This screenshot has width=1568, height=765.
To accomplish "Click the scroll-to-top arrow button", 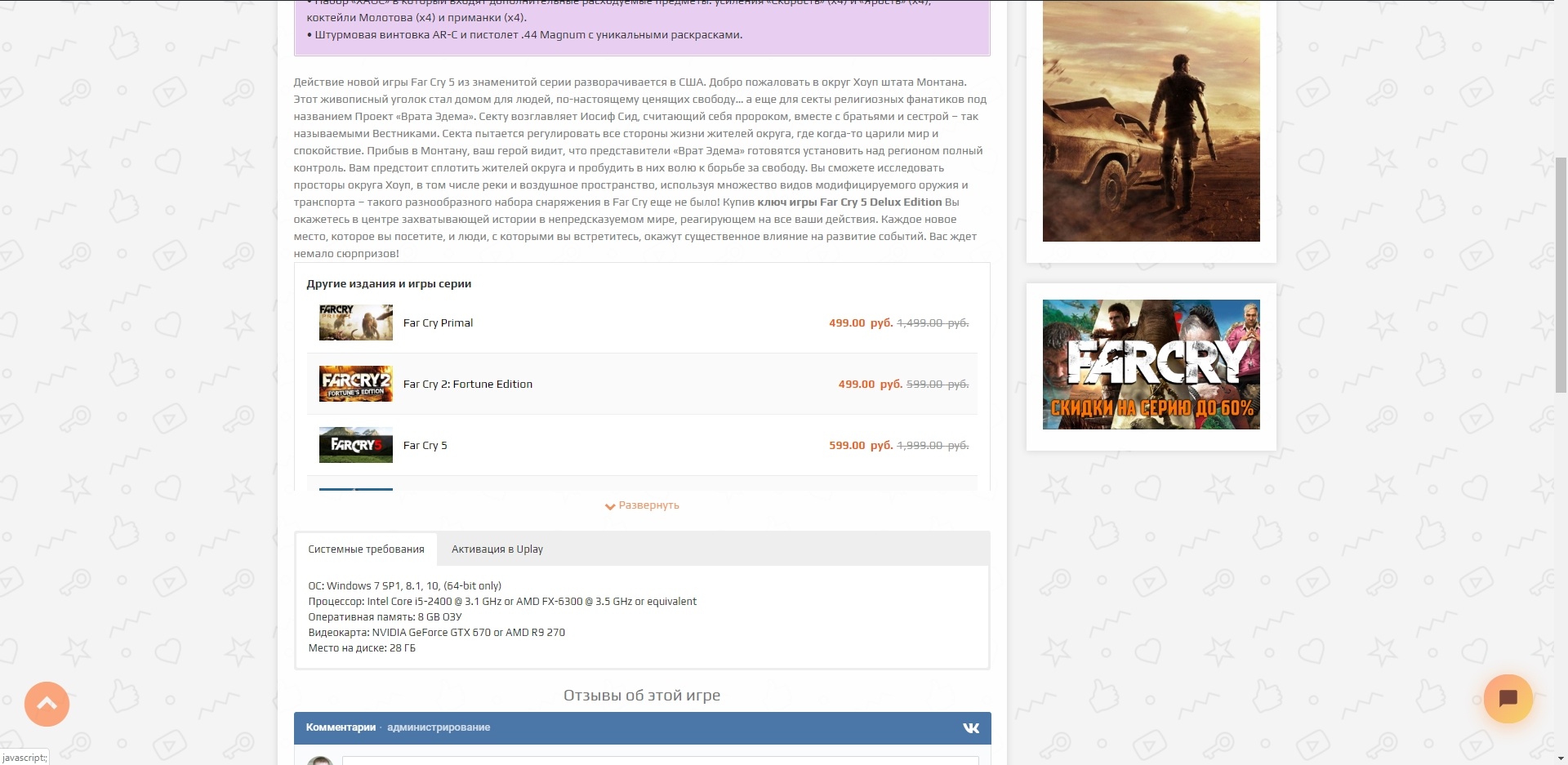I will pyautogui.click(x=47, y=704).
